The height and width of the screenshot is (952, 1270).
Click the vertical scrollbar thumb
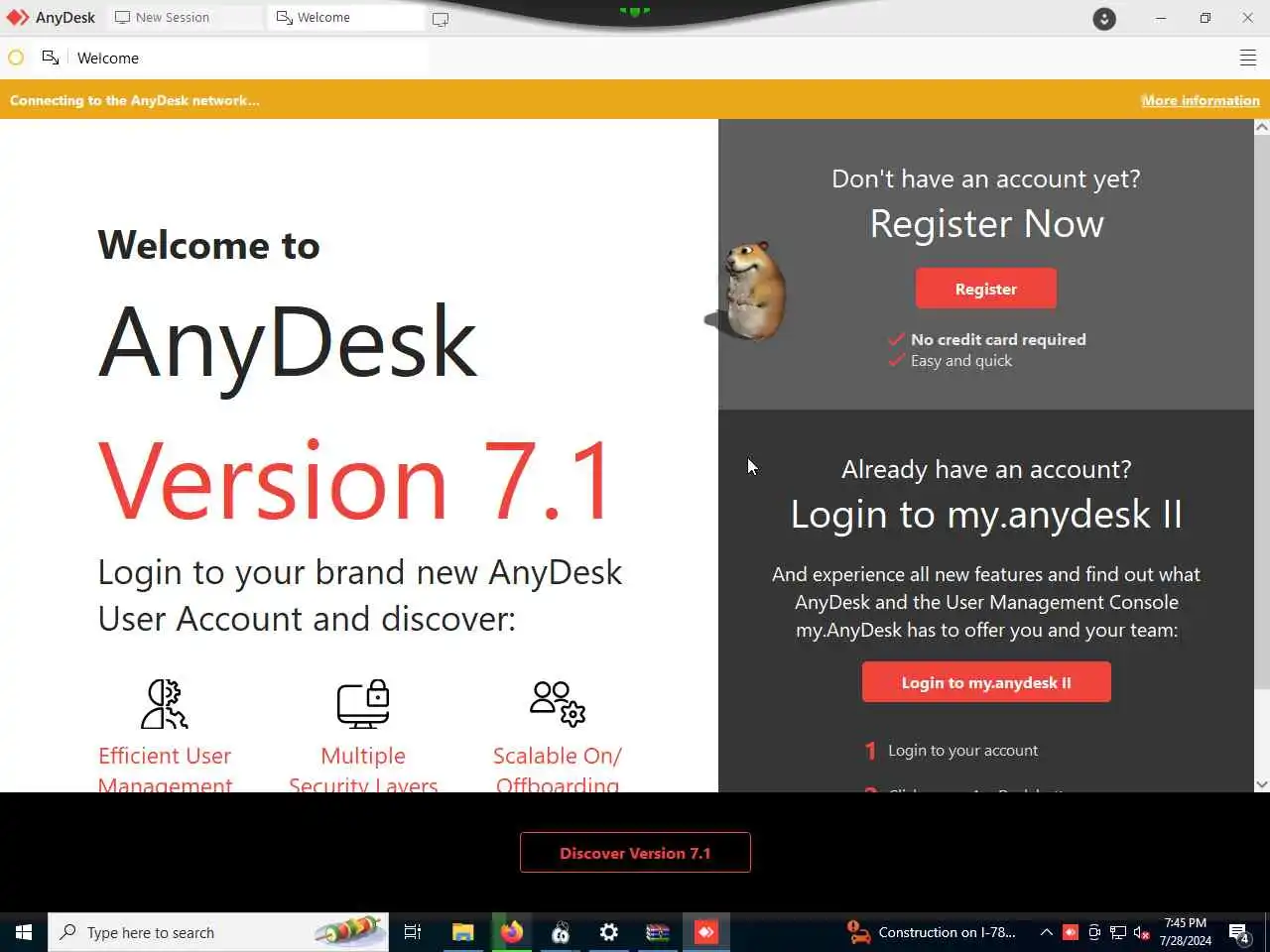(x=1262, y=412)
